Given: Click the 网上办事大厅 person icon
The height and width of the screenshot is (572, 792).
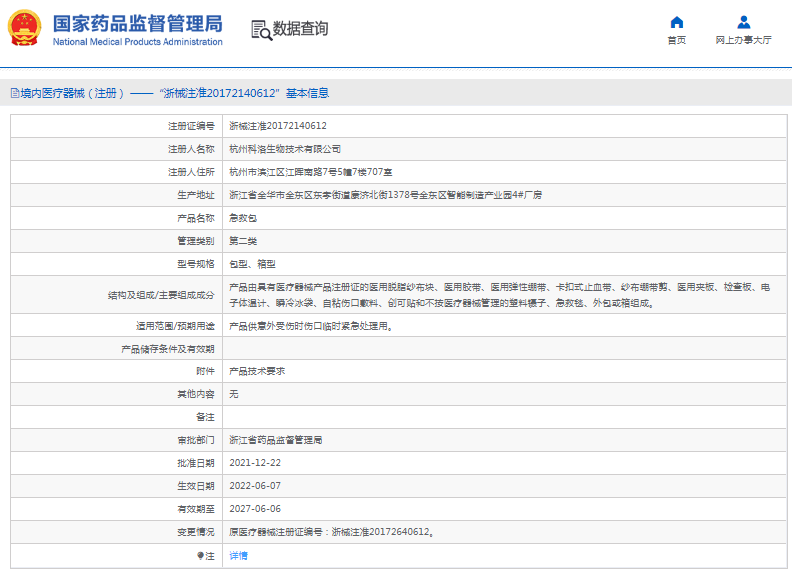Looking at the screenshot, I should tap(743, 22).
